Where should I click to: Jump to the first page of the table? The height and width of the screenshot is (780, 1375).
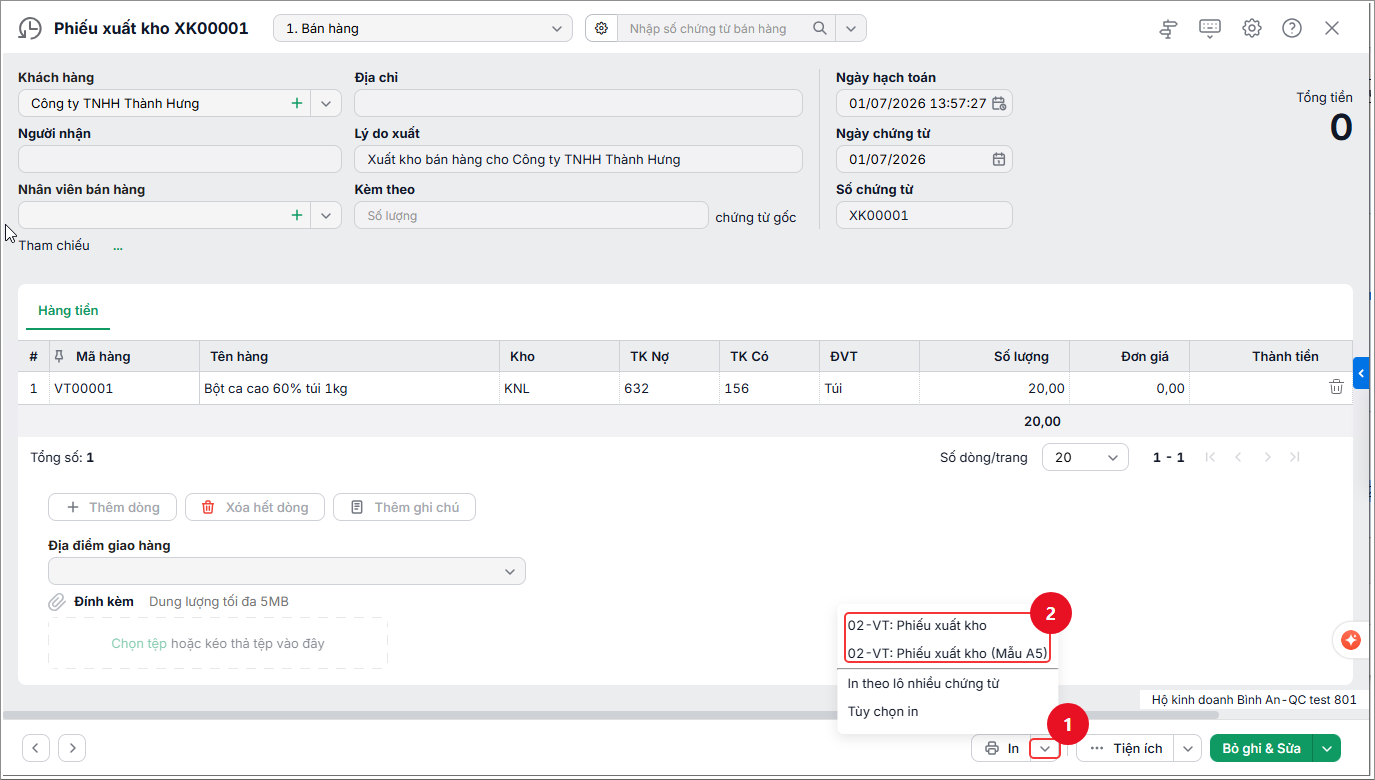(x=1211, y=457)
